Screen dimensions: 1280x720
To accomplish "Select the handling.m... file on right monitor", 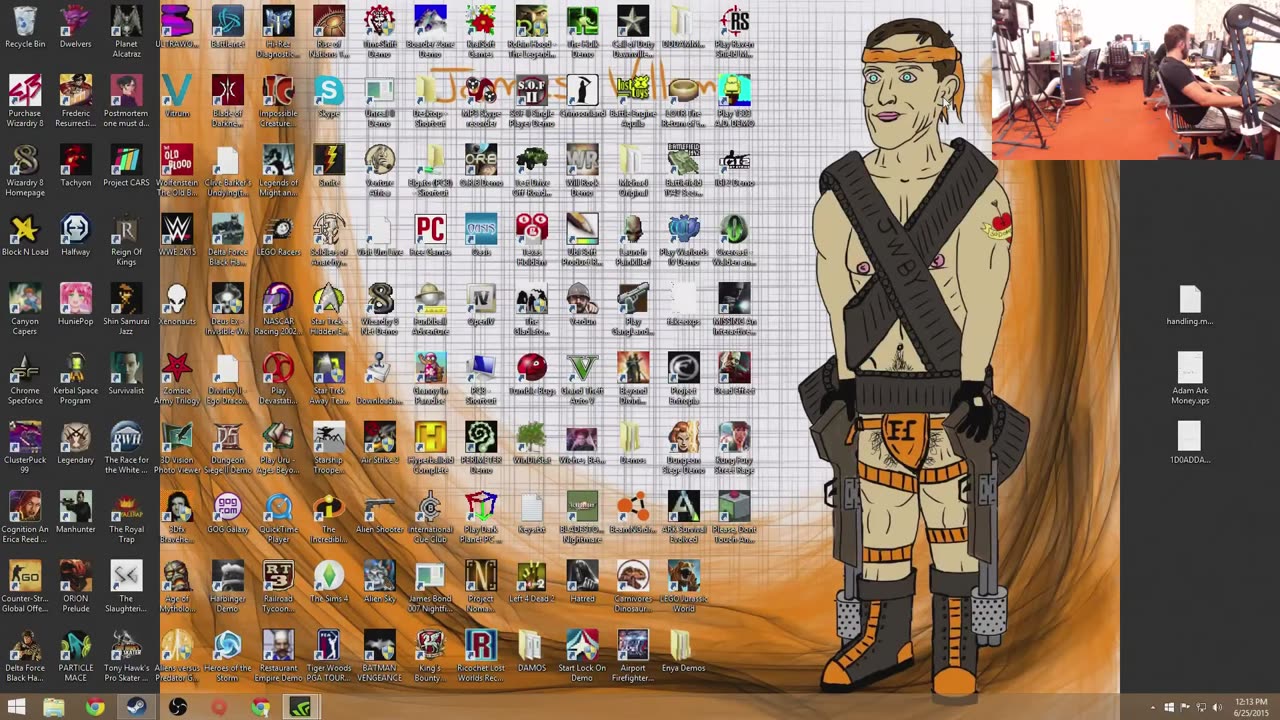I will coord(1189,304).
